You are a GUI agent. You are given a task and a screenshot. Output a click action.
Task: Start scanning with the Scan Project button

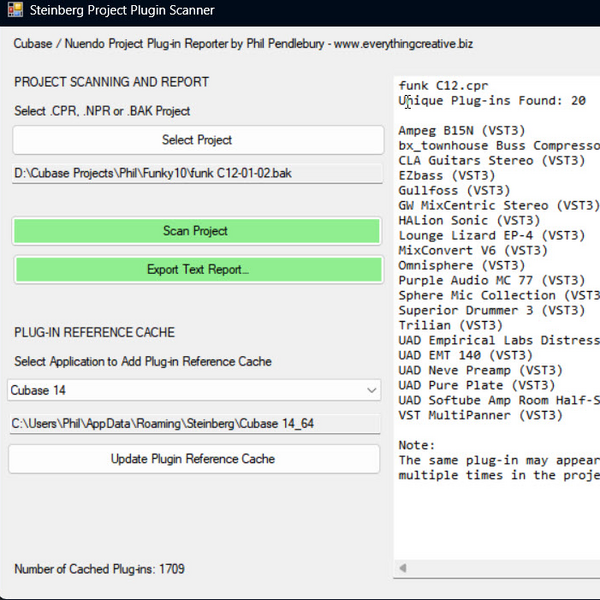[x=197, y=231]
